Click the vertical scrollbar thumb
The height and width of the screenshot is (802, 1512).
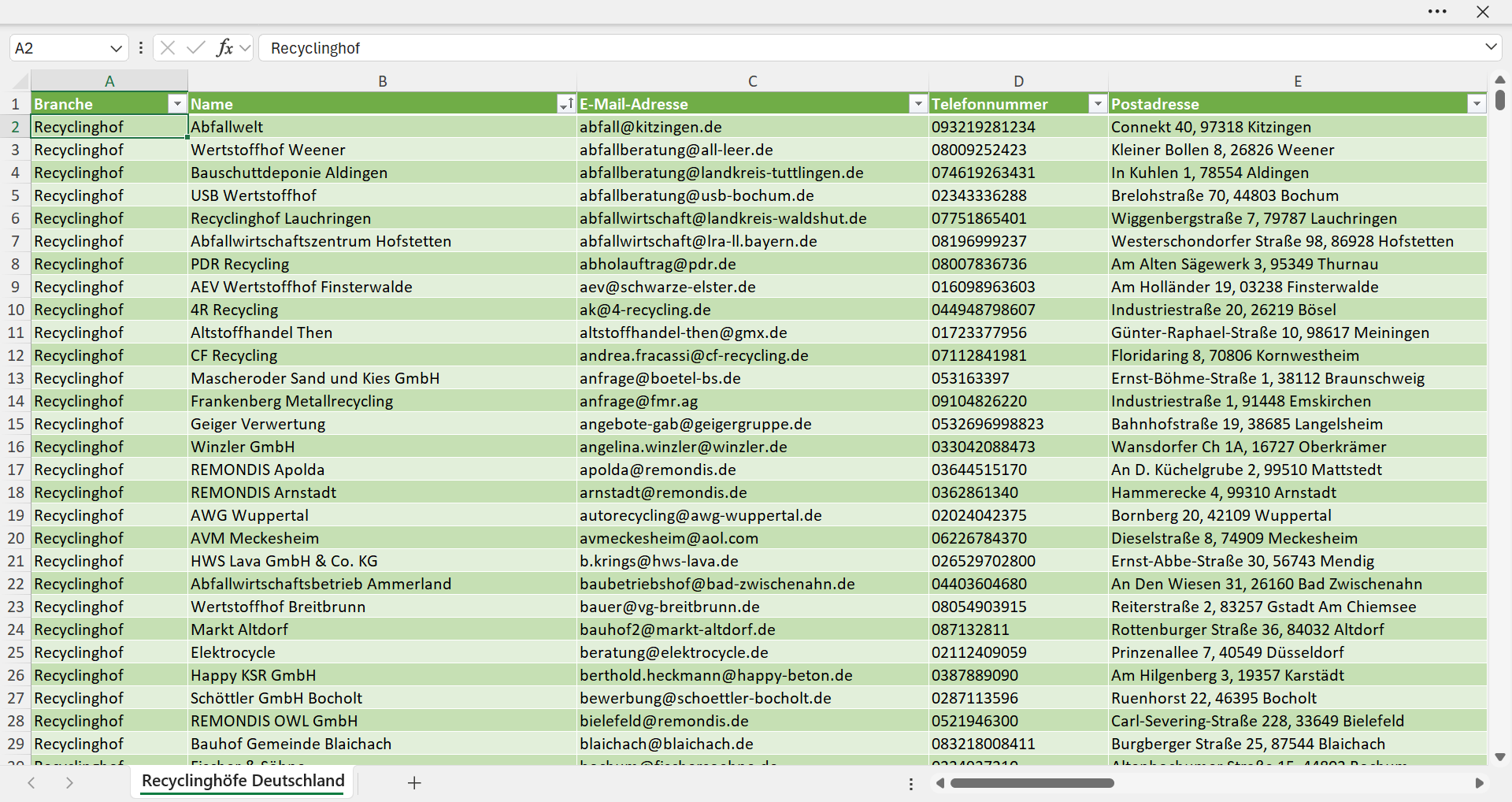point(1500,99)
